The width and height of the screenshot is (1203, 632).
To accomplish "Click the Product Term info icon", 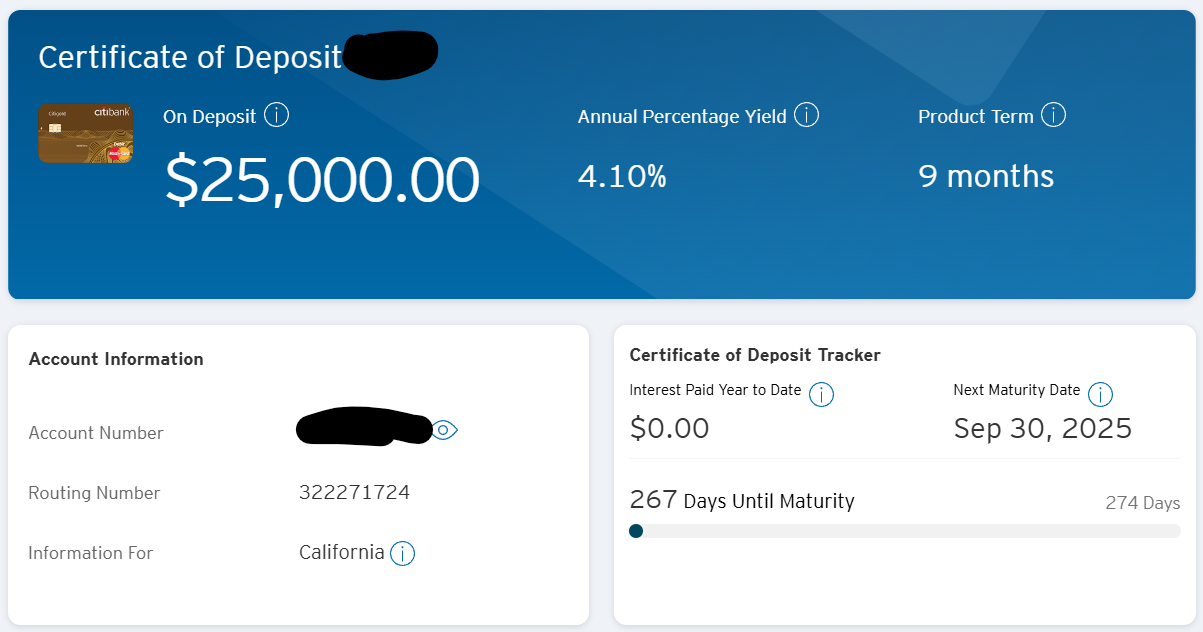I will 1053,116.
